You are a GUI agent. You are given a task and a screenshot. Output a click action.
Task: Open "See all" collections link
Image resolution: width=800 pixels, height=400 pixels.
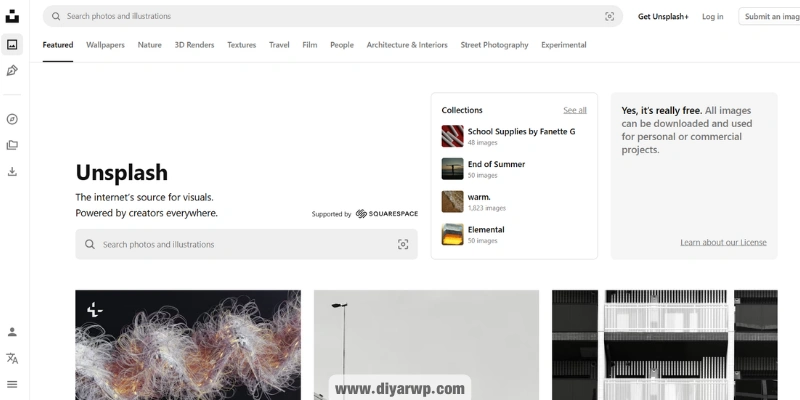coord(574,110)
